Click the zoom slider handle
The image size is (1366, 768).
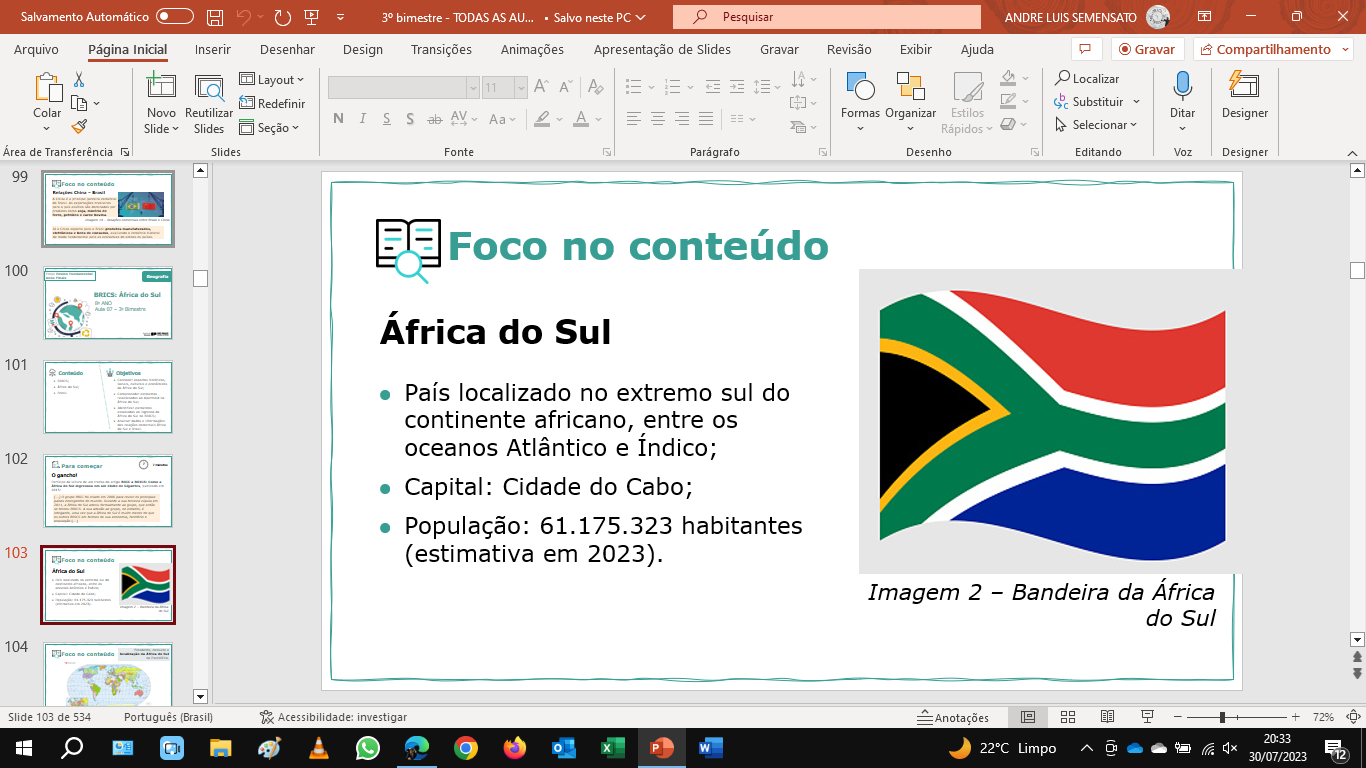point(1222,717)
